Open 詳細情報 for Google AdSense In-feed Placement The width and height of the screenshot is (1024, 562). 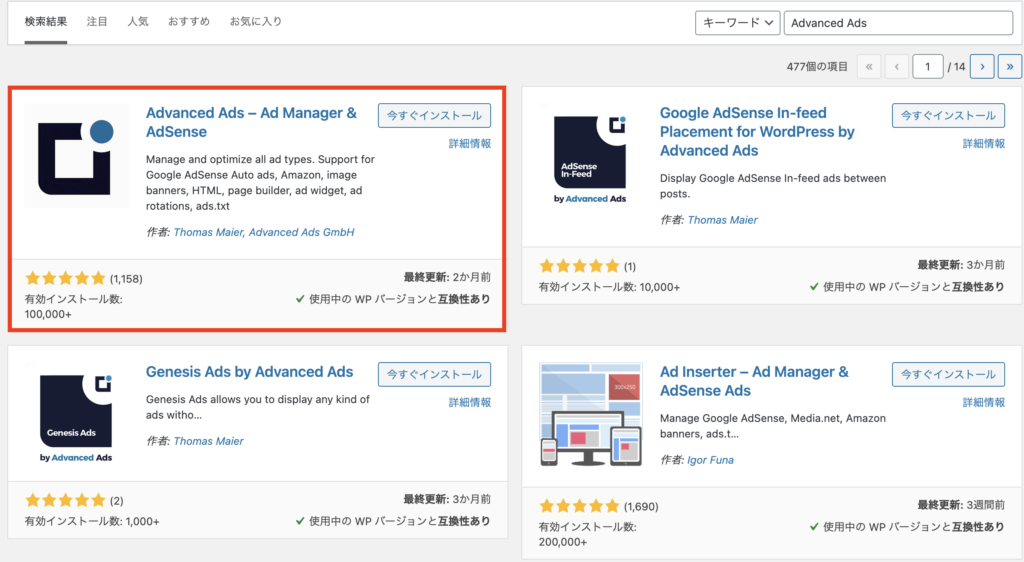click(984, 144)
